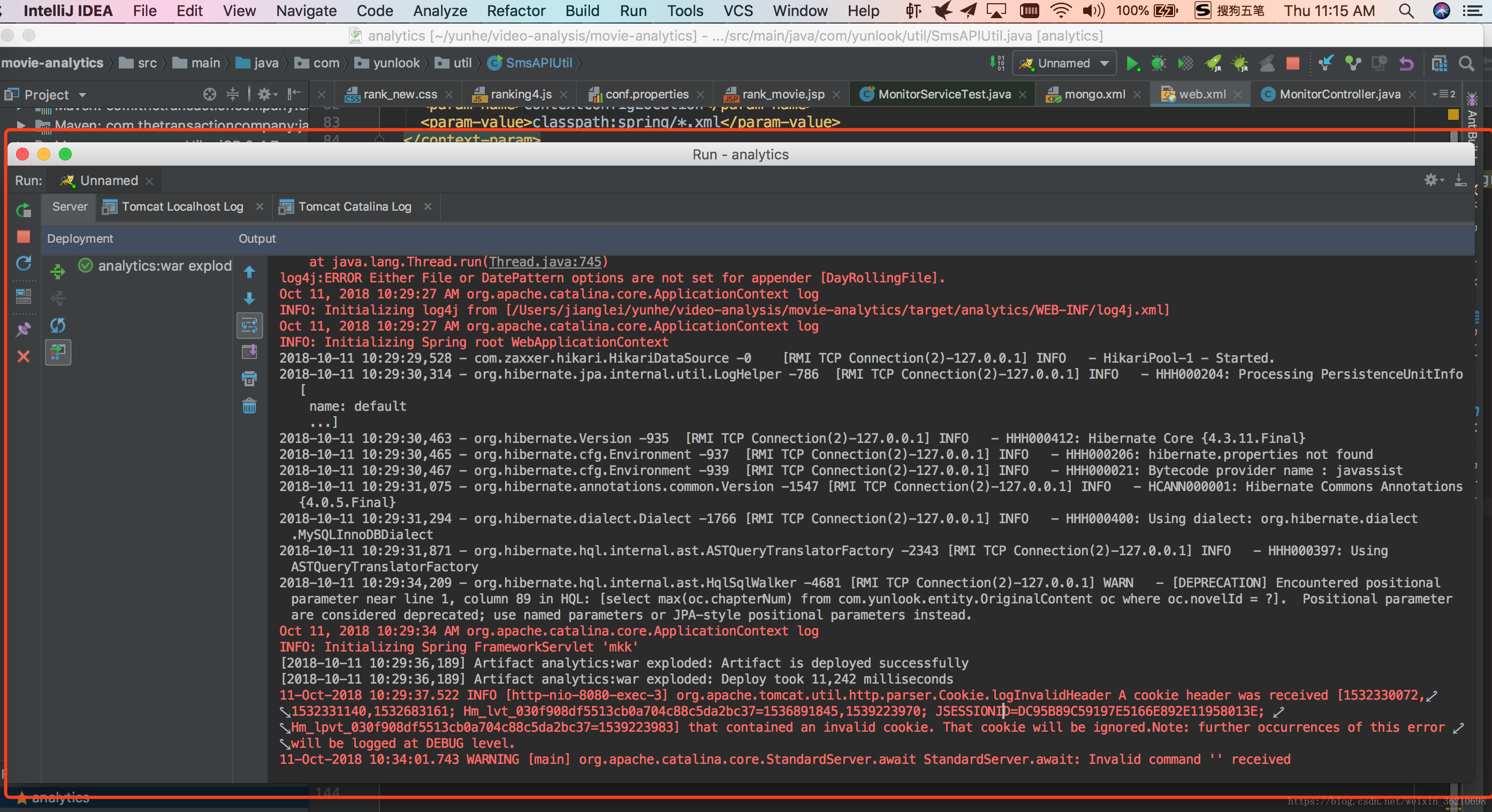Close the web.xml editor tab

(1238, 94)
